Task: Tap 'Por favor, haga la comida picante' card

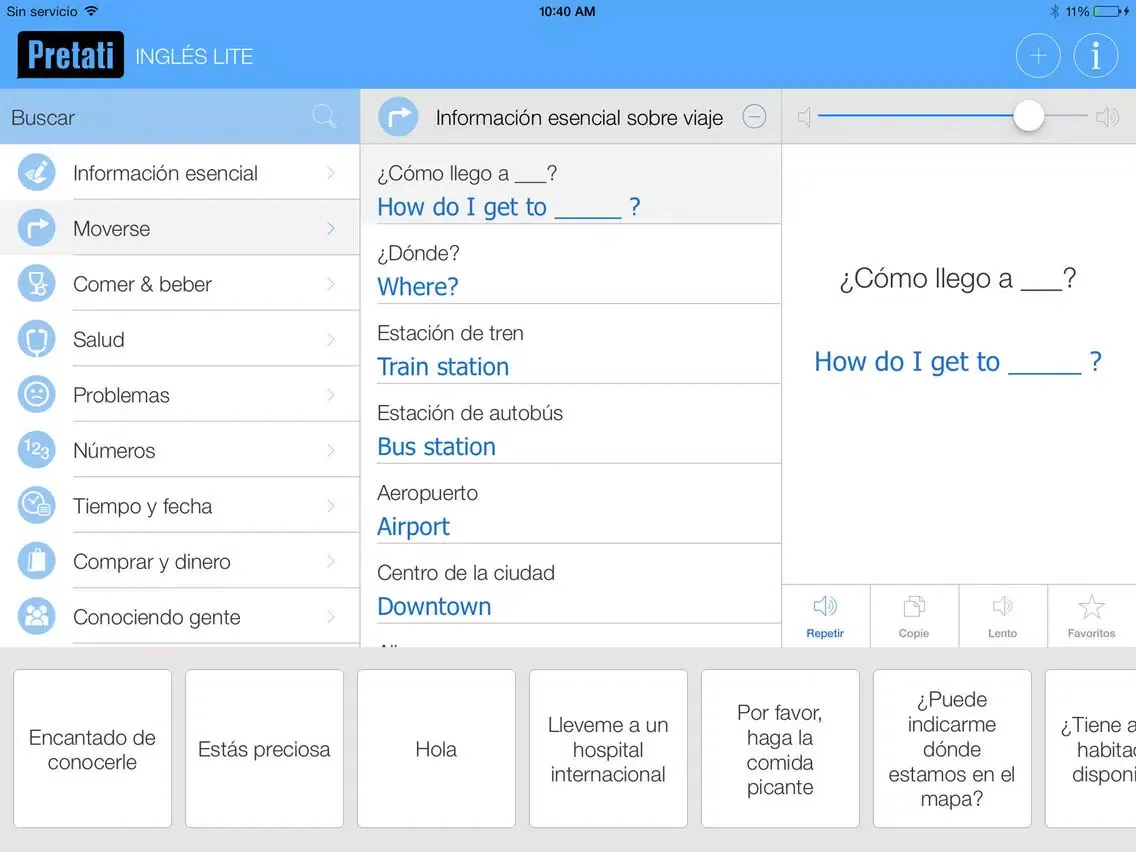Action: click(x=780, y=748)
